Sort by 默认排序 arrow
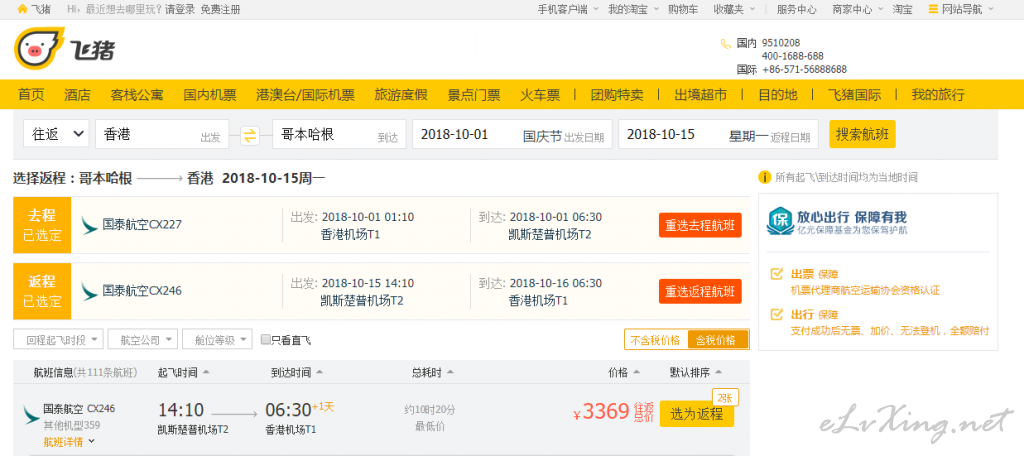This screenshot has height=456, width=1024. pyautogui.click(x=718, y=372)
